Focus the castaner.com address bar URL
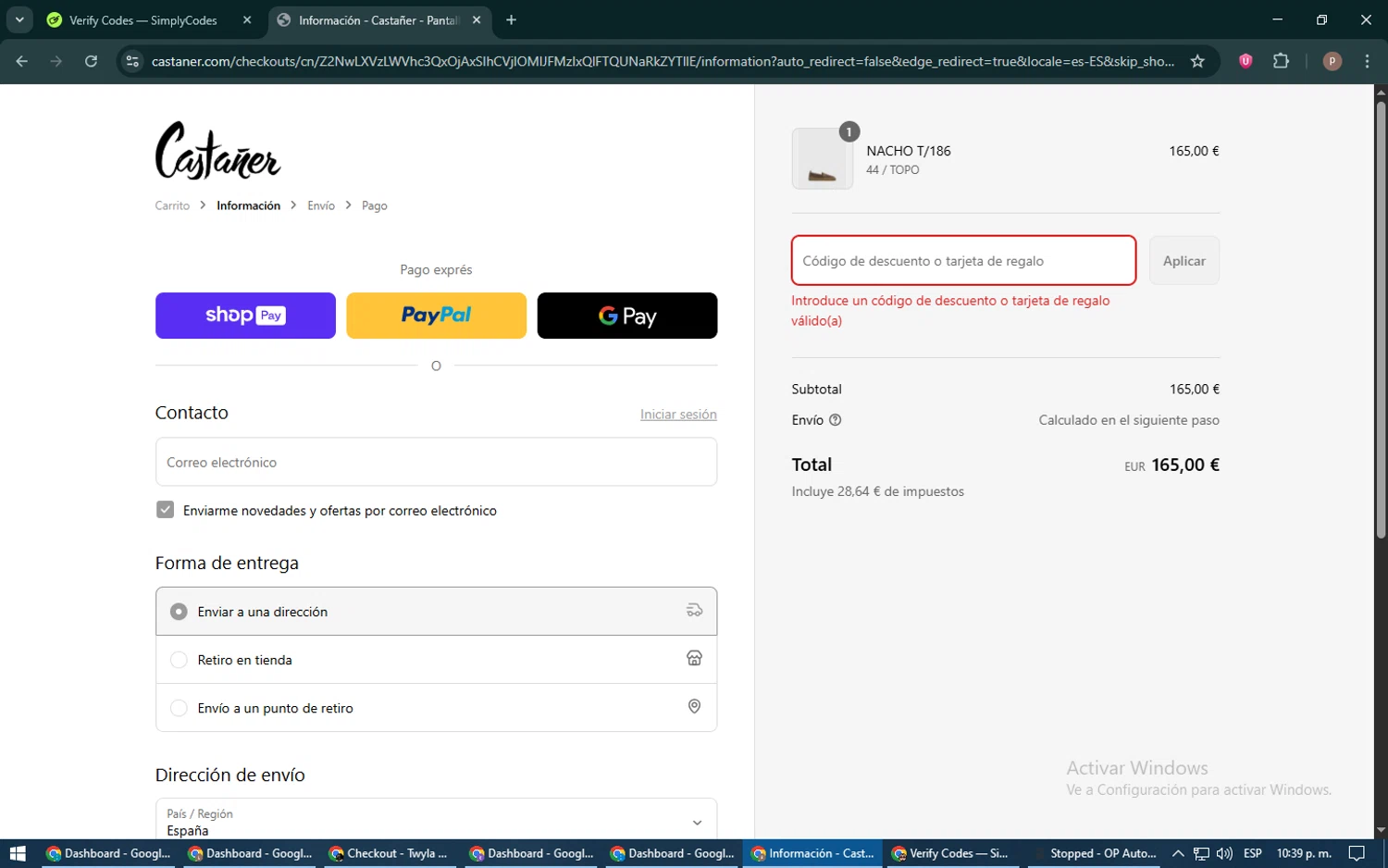Screen dimensions: 1388x868 pos(663,61)
